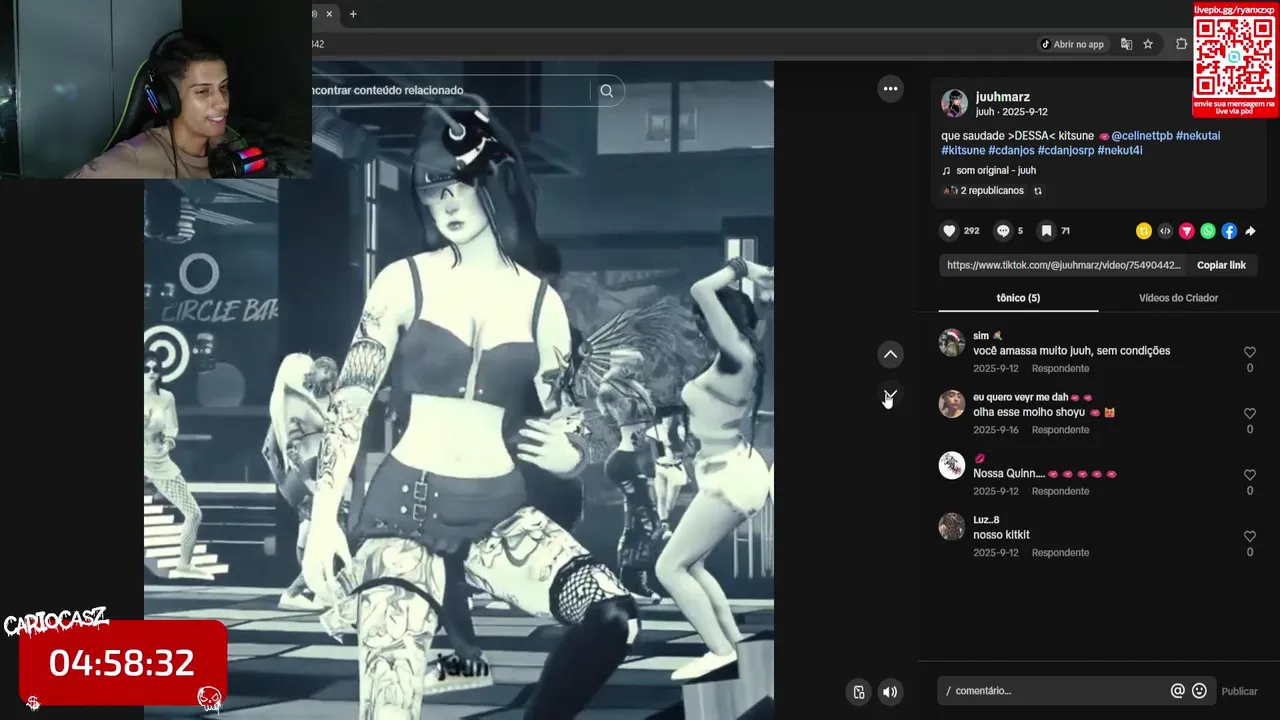
Task: Open the three-dots more options menu
Action: 890,89
